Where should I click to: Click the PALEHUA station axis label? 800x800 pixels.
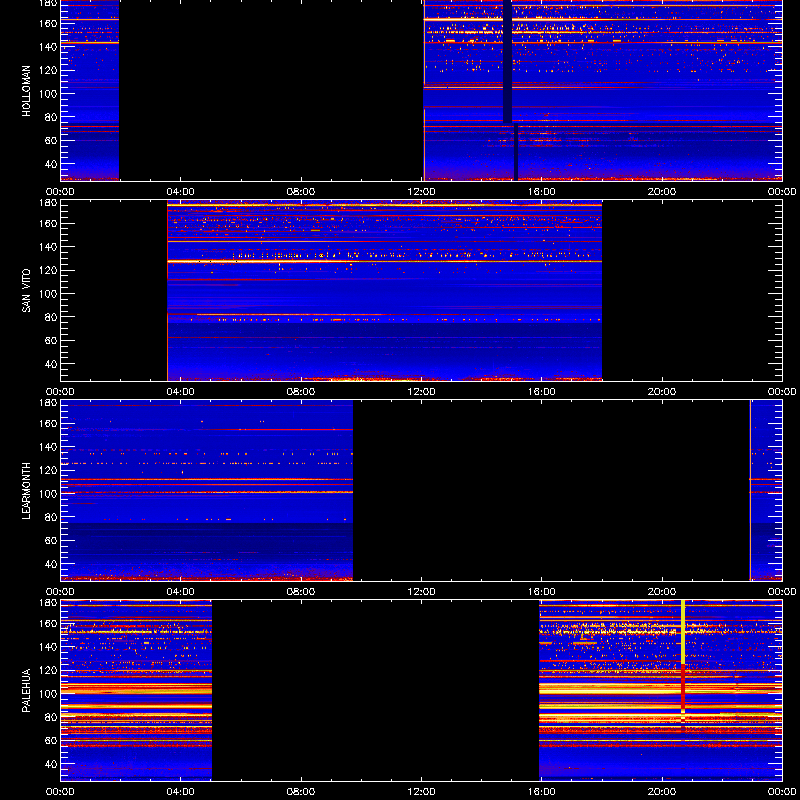pyautogui.click(x=26, y=691)
